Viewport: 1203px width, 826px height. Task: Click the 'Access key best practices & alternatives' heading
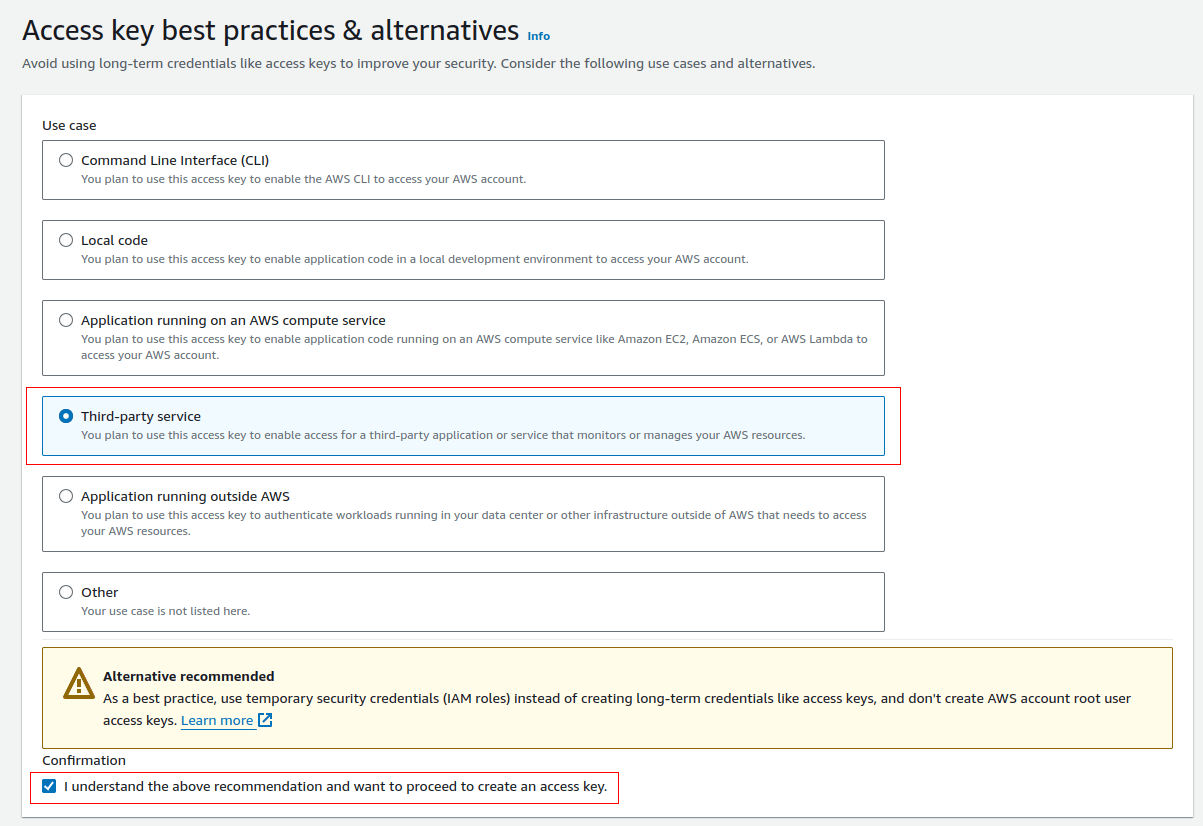coord(270,31)
